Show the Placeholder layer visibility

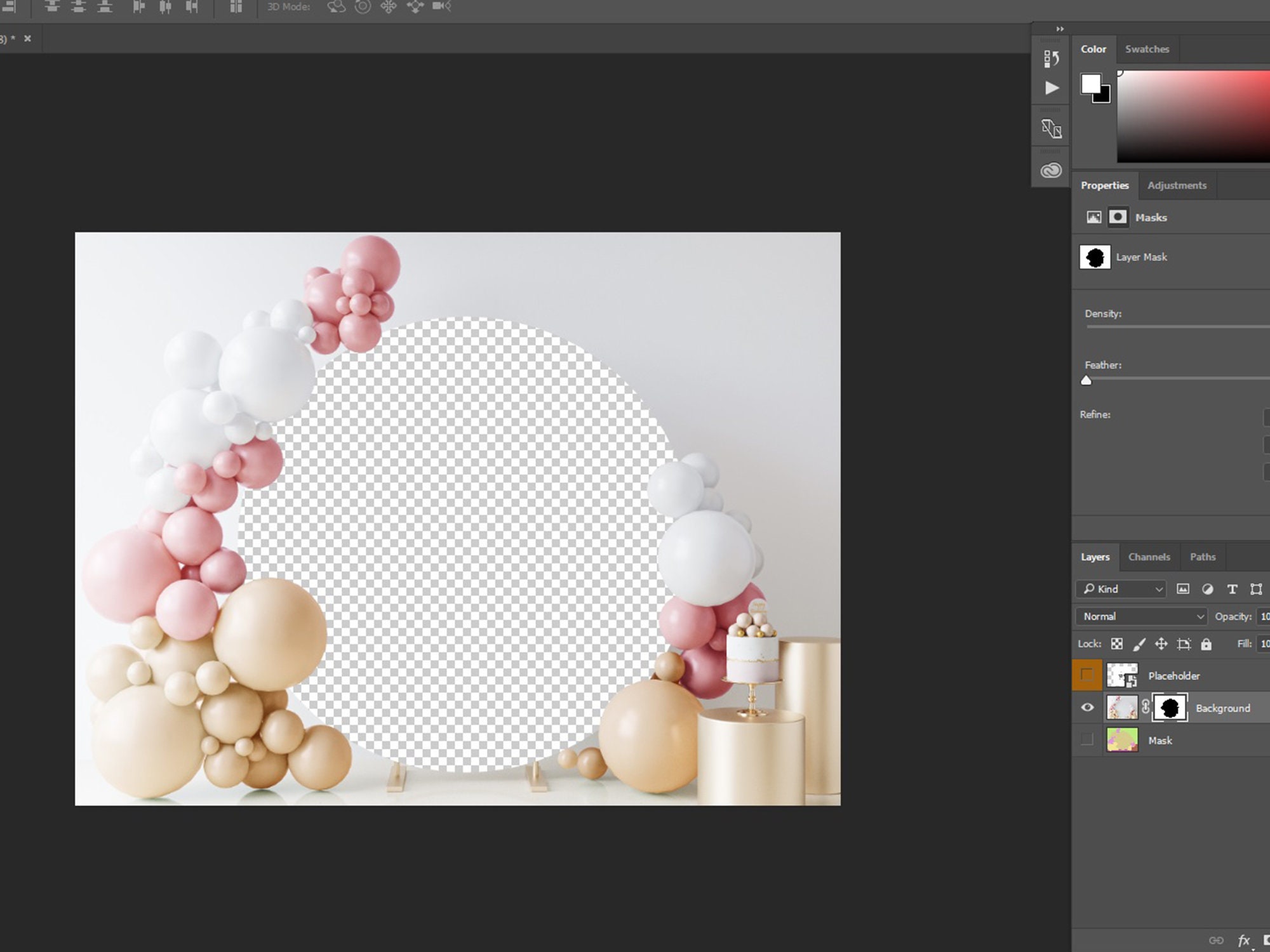click(x=1087, y=674)
